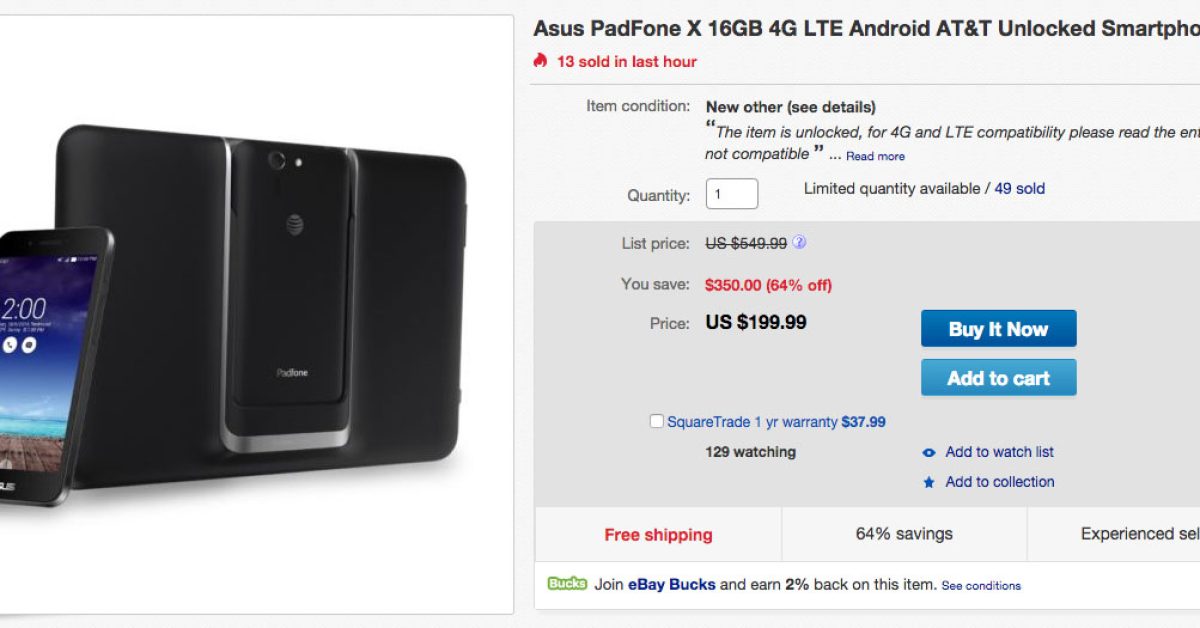Click the Asus PadFone X listing title
Viewport: 1200px width, 628px height.
866,29
